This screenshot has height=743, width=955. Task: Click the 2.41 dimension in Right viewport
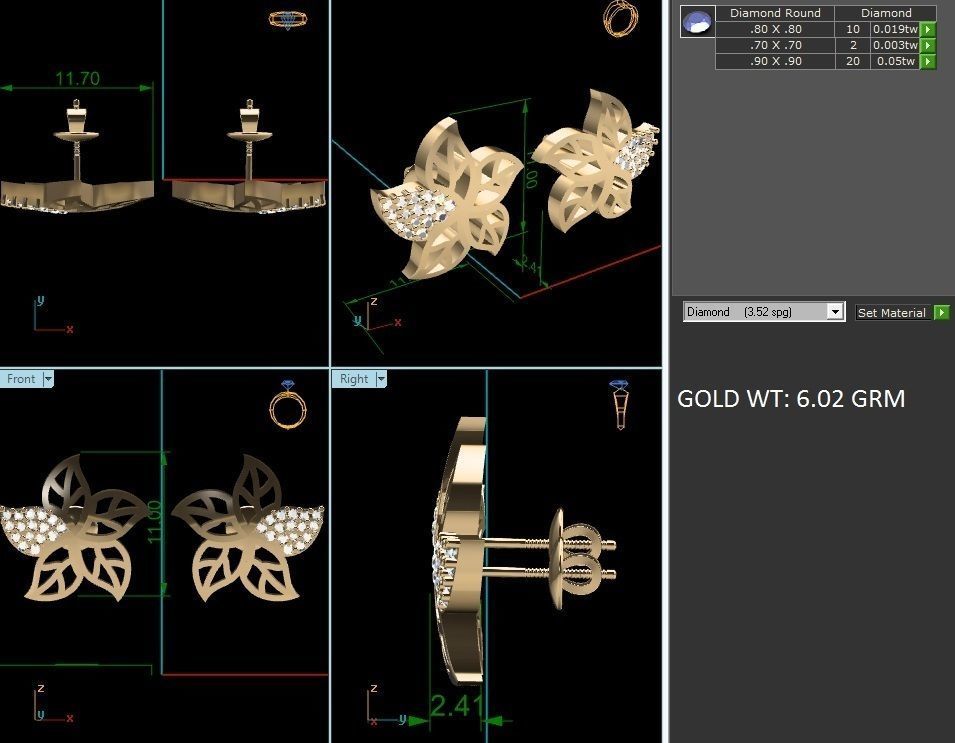457,706
